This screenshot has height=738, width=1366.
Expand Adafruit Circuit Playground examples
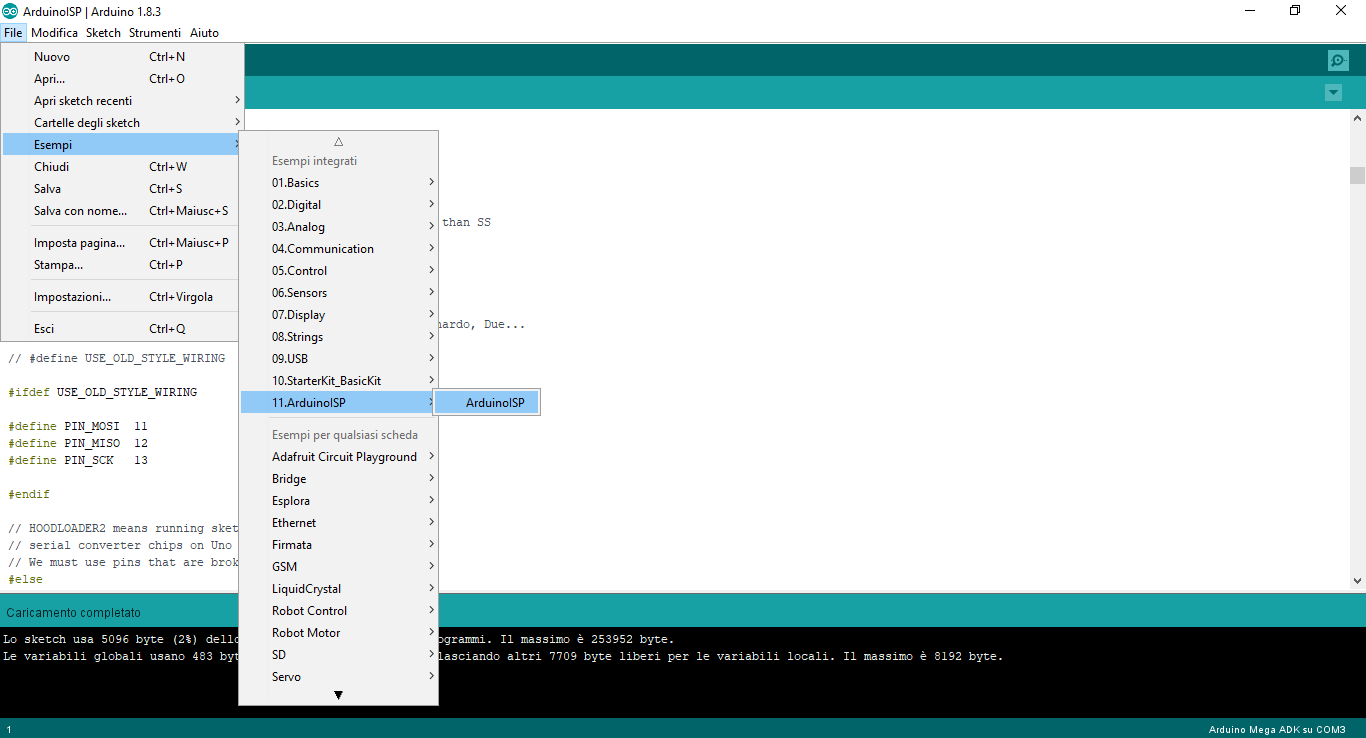point(338,457)
